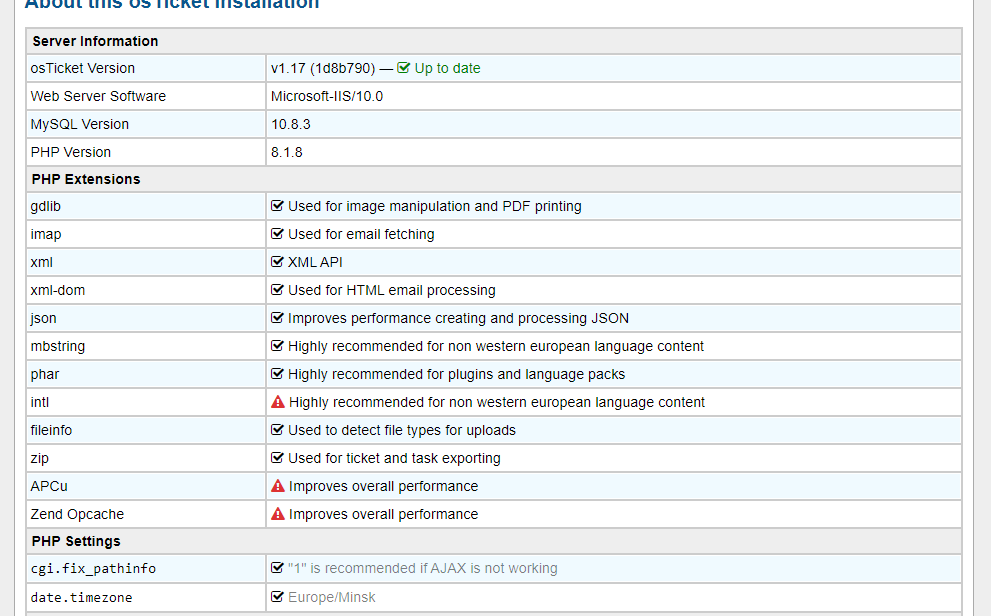Image resolution: width=991 pixels, height=616 pixels.
Task: Click Used for HTML email processing text
Action: point(392,290)
